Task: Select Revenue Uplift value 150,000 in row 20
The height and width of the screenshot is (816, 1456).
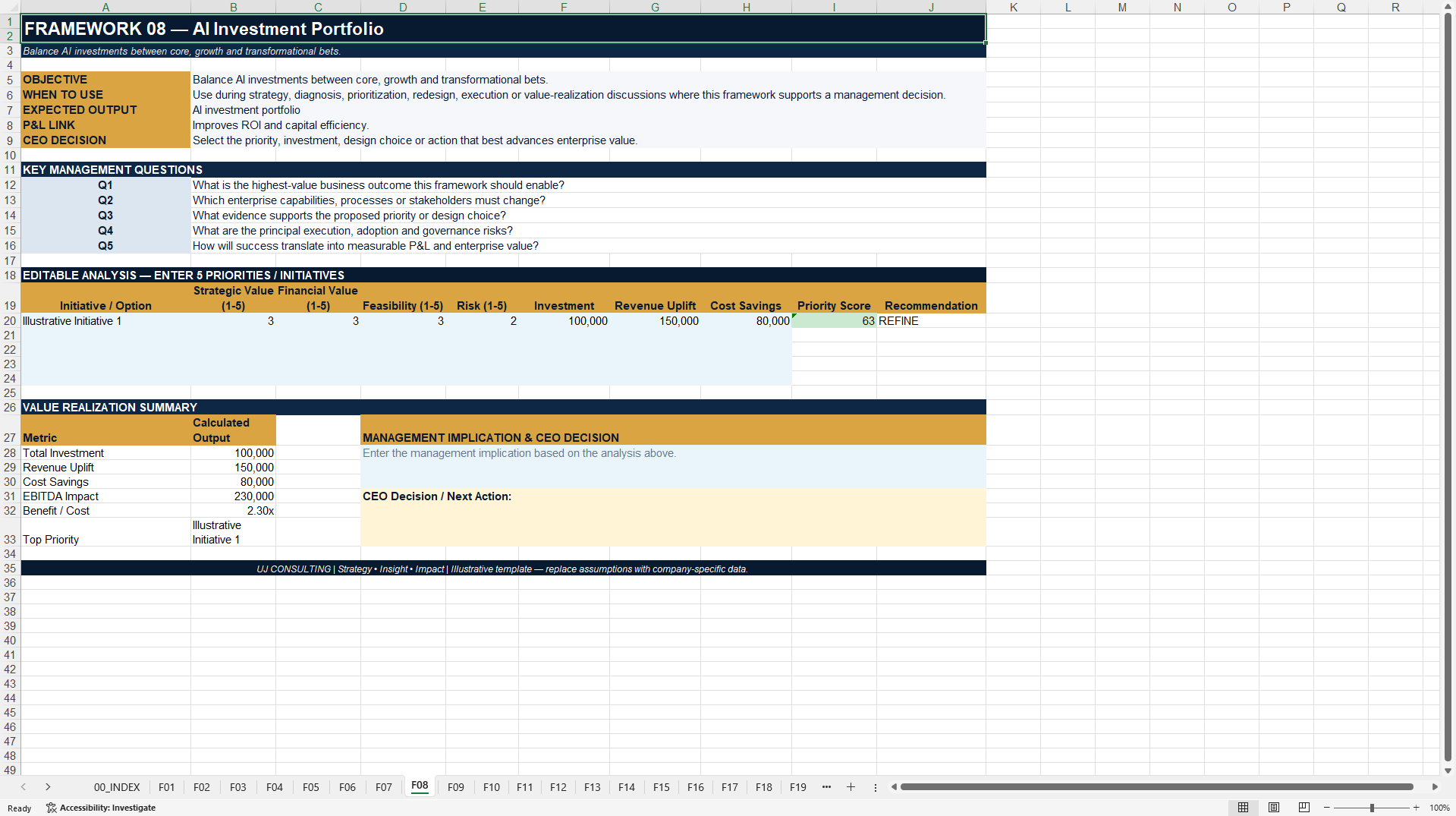Action: pos(655,321)
